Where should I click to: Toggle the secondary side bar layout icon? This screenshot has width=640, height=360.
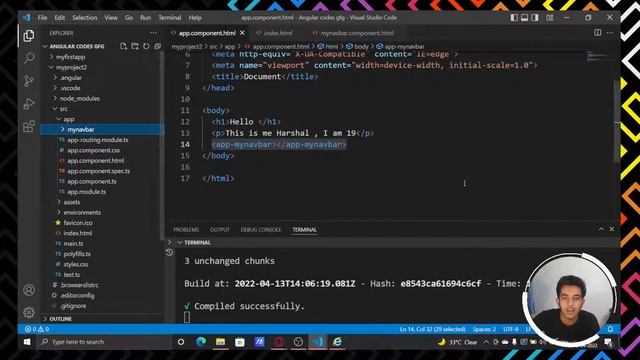pyautogui.click(x=535, y=18)
